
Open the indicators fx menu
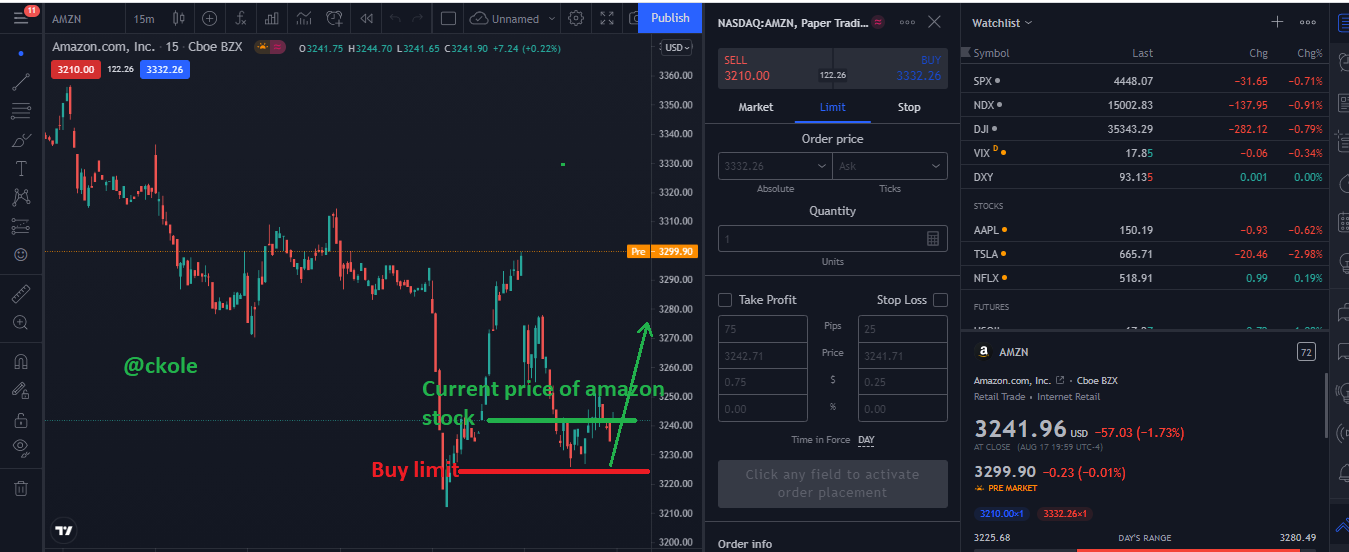[x=240, y=18]
